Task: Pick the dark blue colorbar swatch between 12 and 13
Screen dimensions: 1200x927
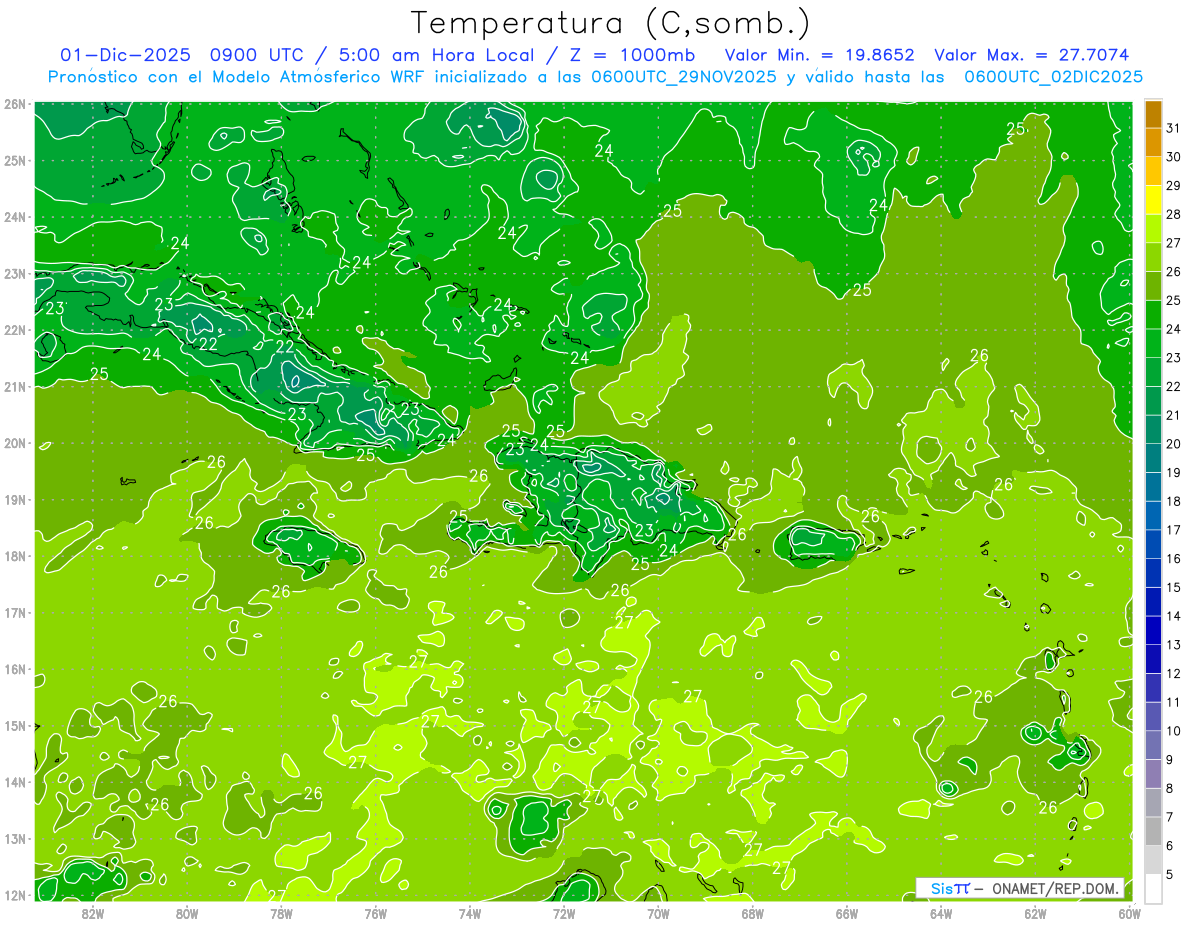Action: 1153,659
